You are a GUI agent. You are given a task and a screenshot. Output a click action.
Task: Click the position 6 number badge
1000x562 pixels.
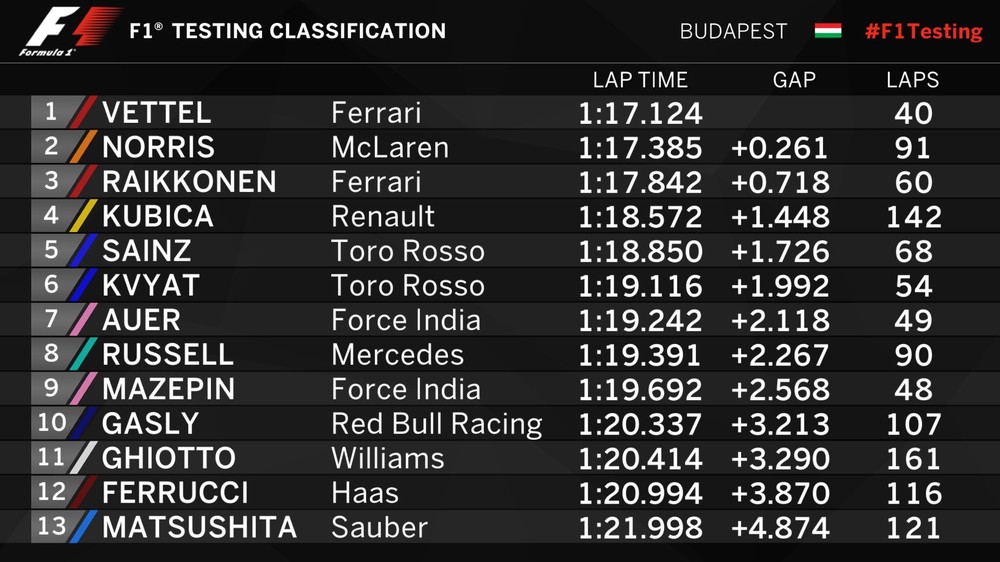(x=51, y=285)
